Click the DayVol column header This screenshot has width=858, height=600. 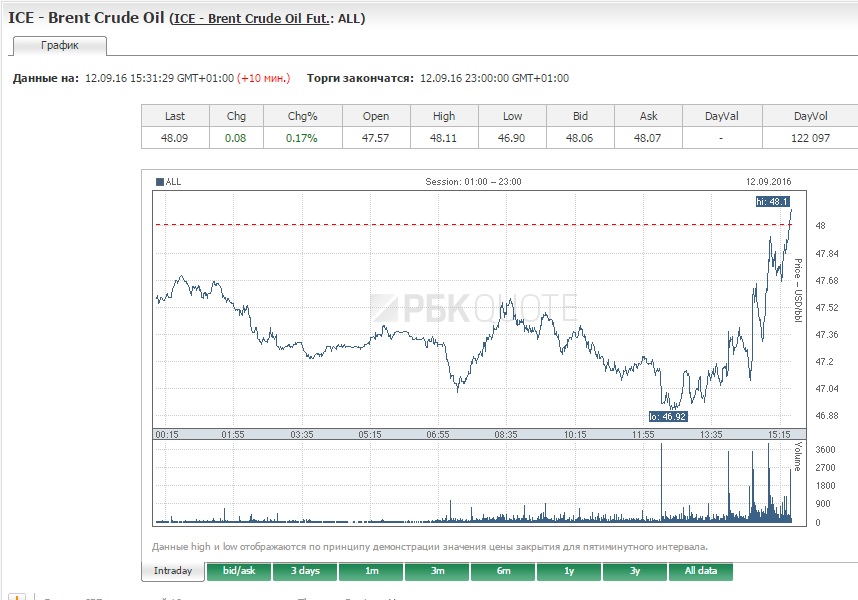810,116
